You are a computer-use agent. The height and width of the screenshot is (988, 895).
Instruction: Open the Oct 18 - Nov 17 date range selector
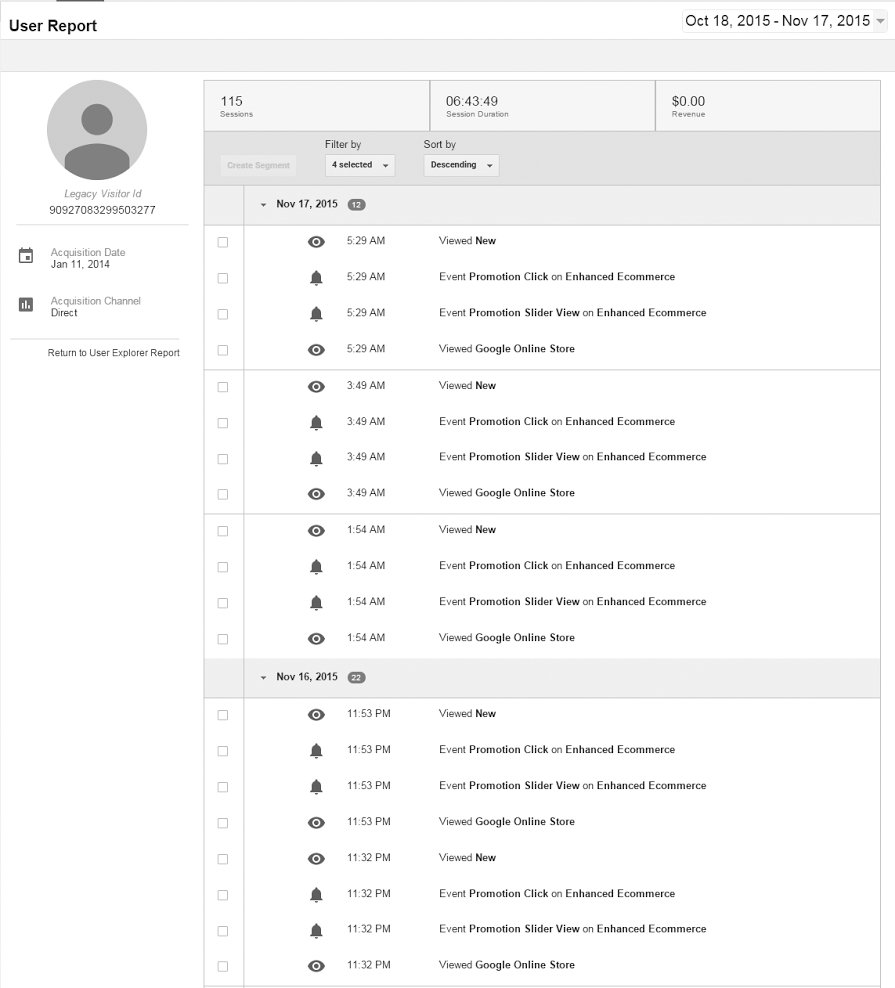(781, 20)
